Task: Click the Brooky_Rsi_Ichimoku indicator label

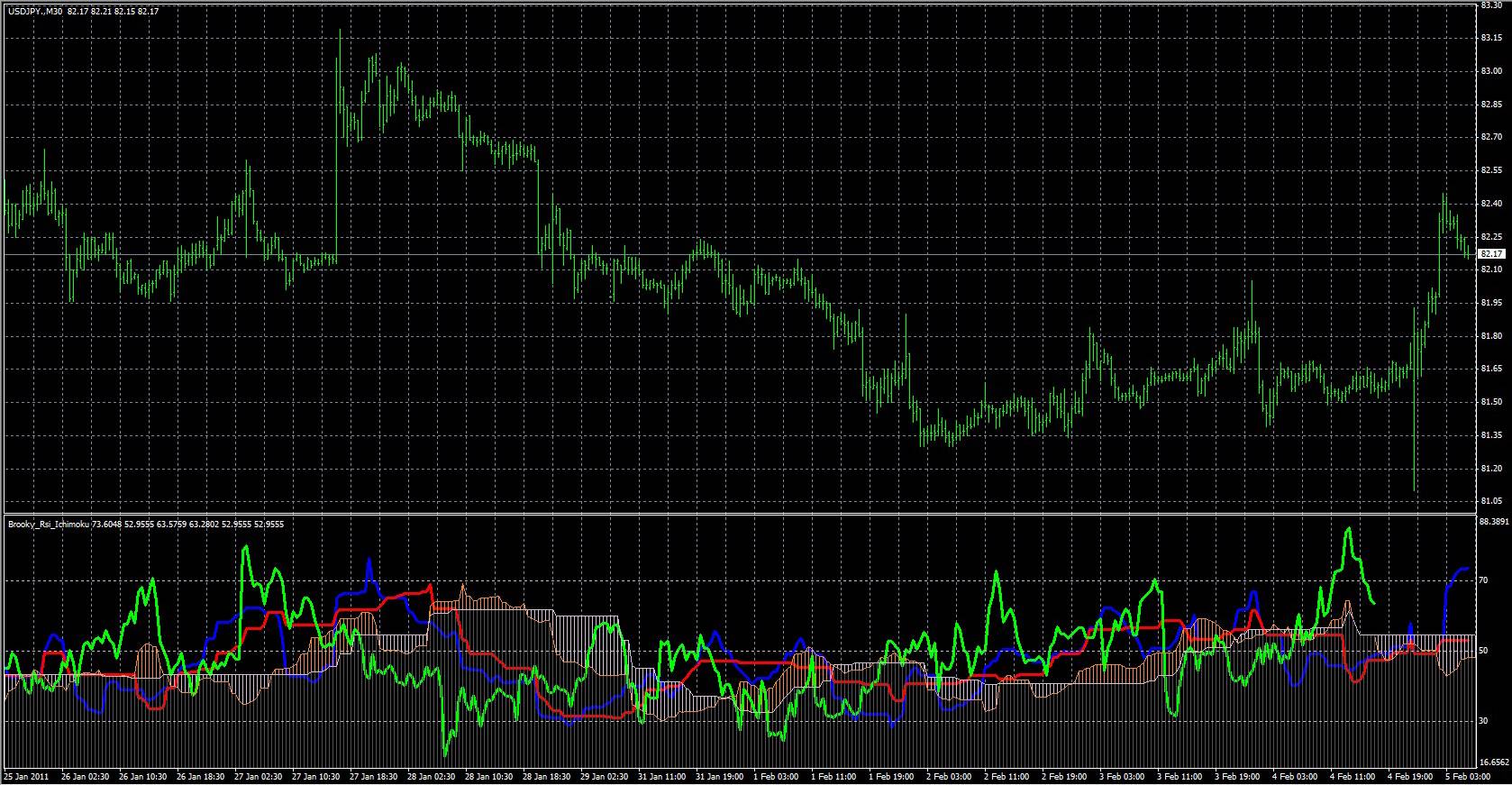Action: (x=48, y=524)
